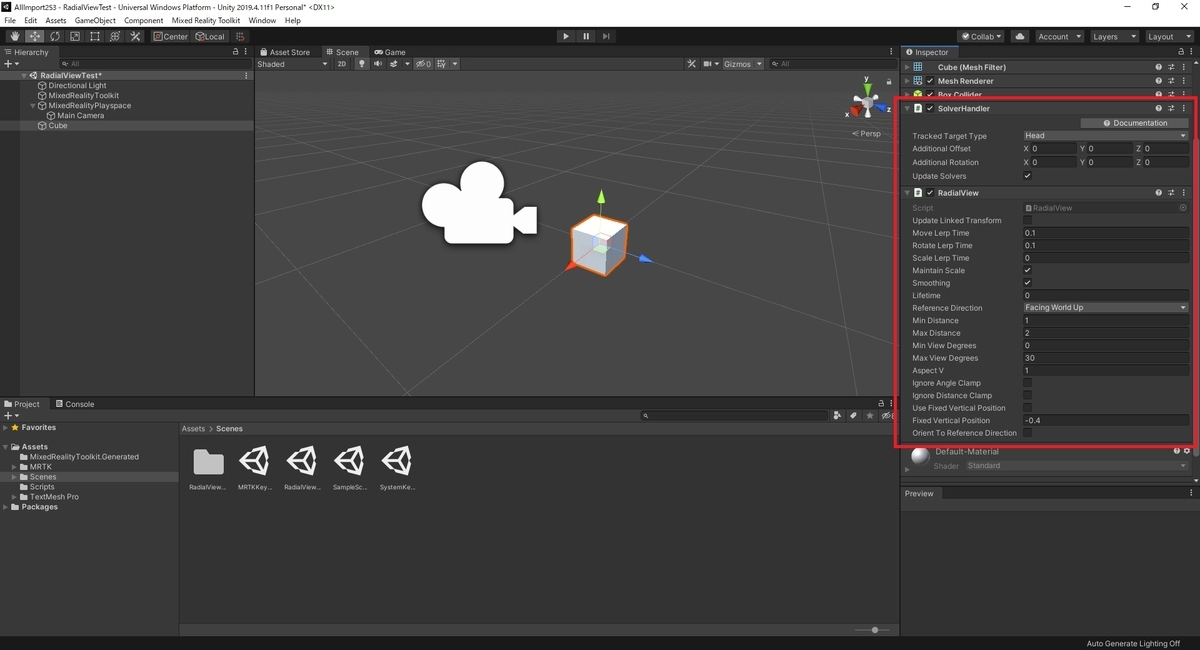The image size is (1200, 650).
Task: Open RadialView component options menu
Action: coord(1183,193)
